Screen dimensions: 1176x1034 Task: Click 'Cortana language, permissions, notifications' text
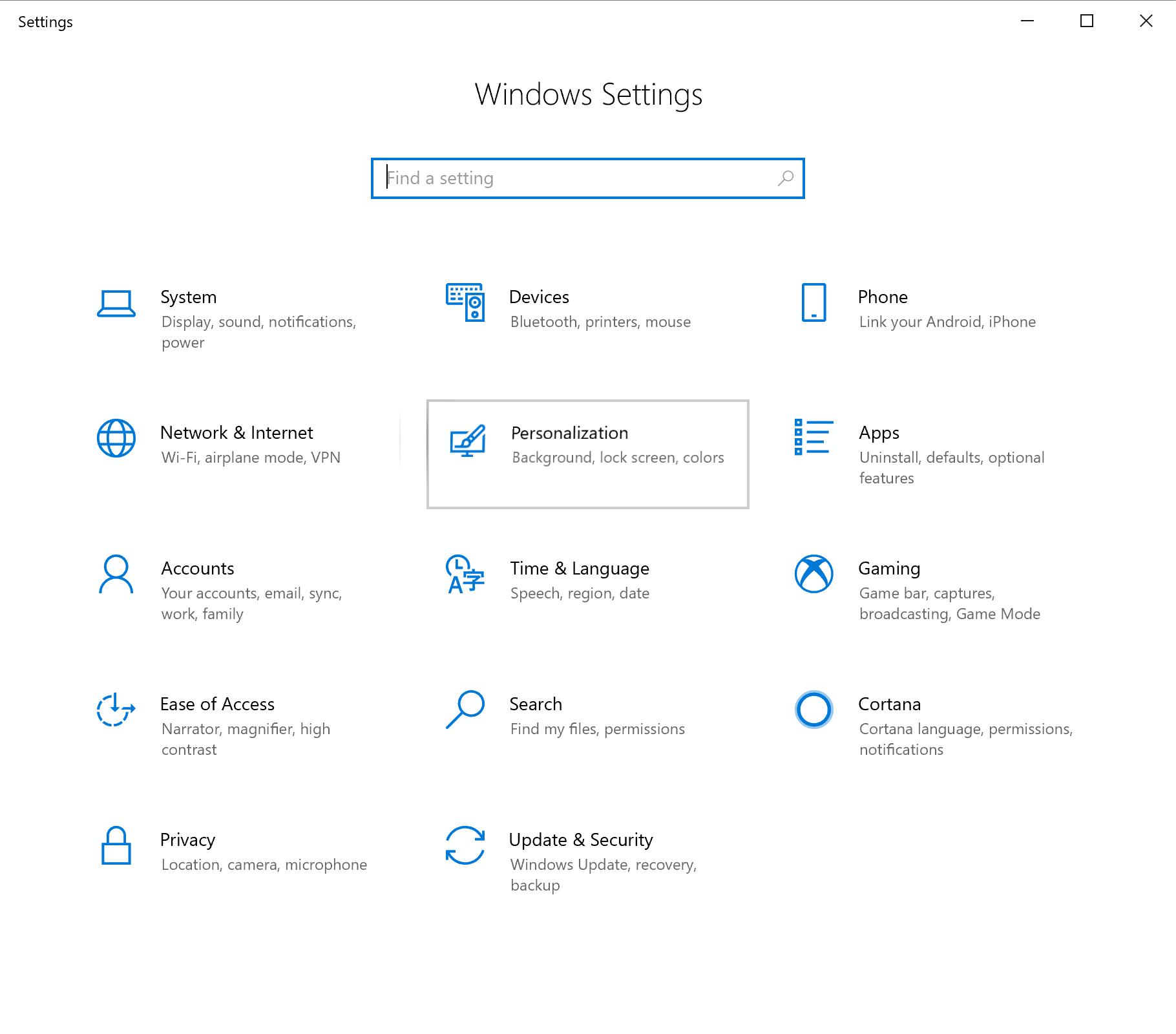point(966,739)
